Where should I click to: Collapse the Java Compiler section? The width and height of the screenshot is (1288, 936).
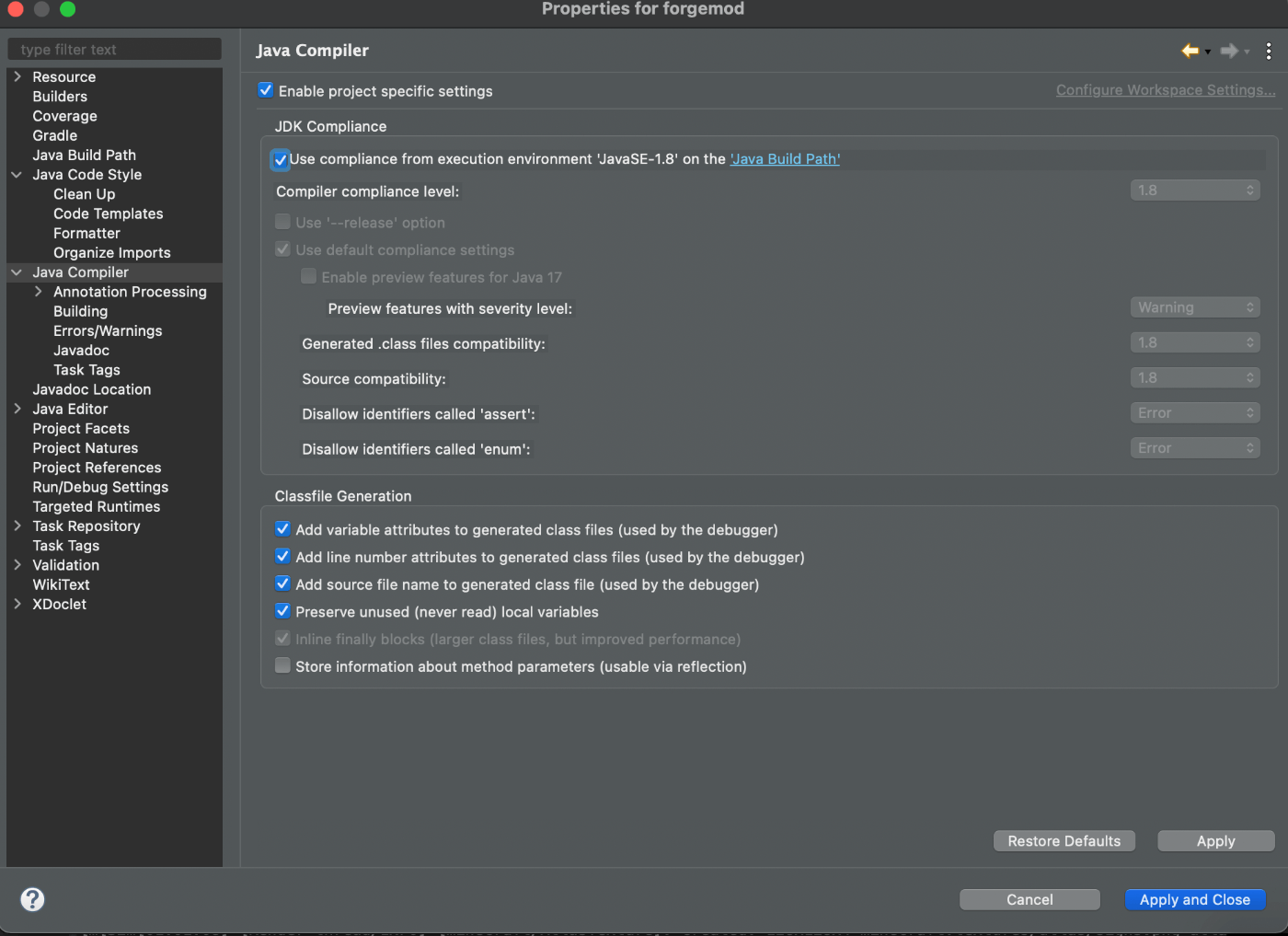17,272
